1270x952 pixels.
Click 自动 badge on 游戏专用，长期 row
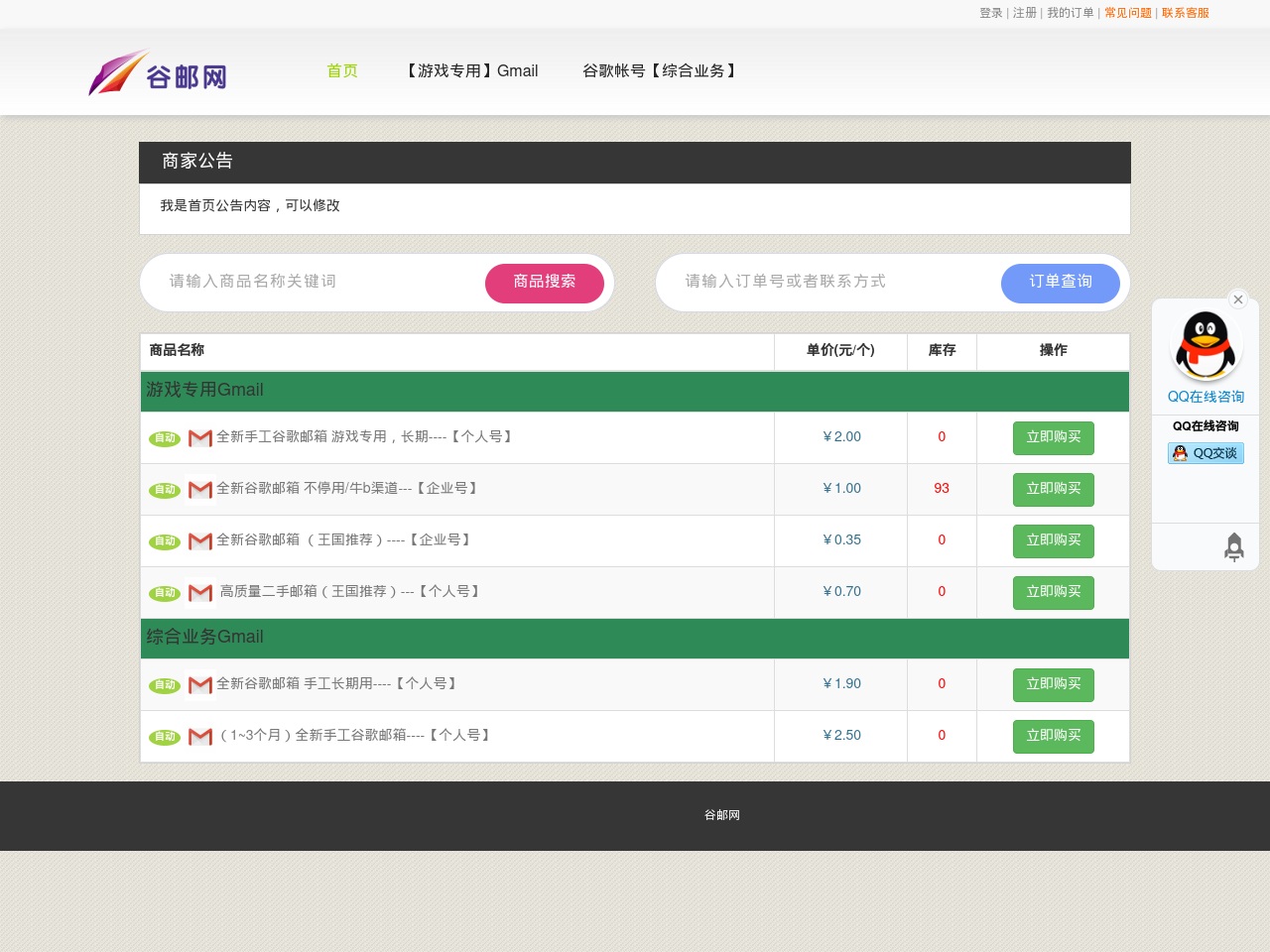pyautogui.click(x=165, y=438)
